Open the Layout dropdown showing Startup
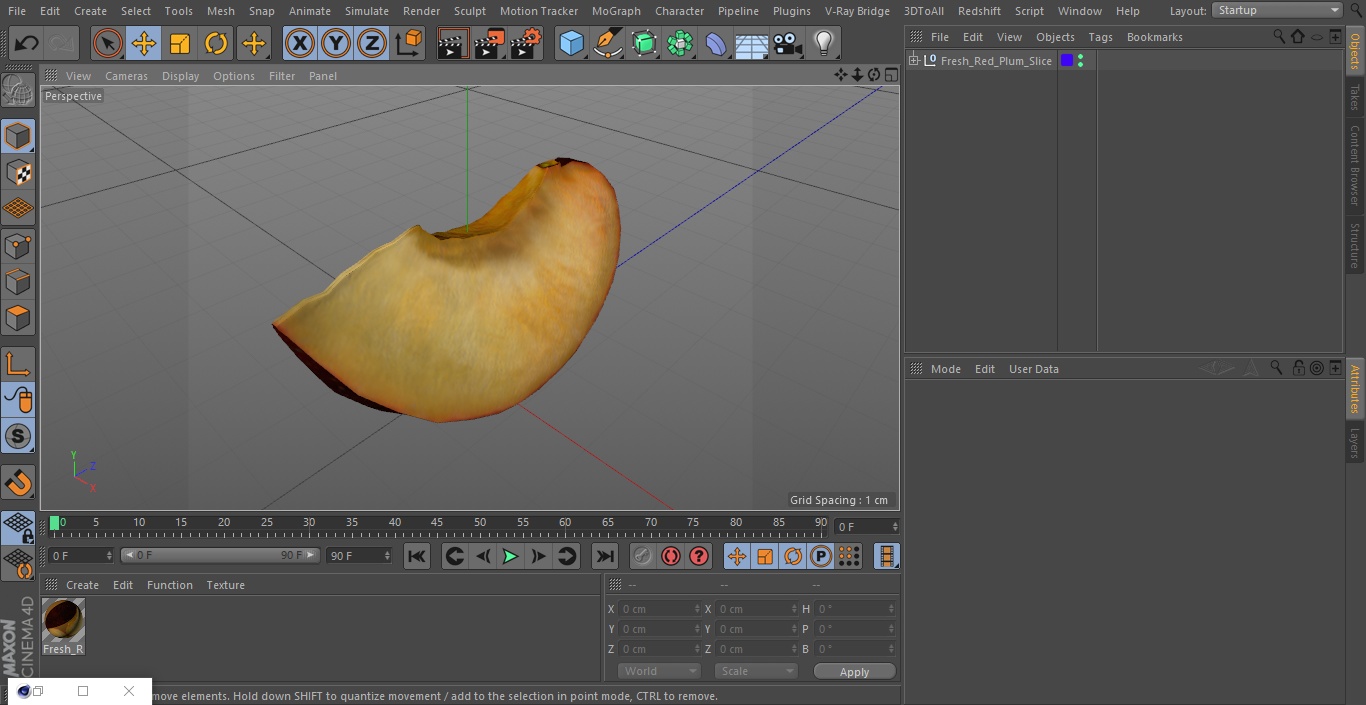 point(1278,10)
